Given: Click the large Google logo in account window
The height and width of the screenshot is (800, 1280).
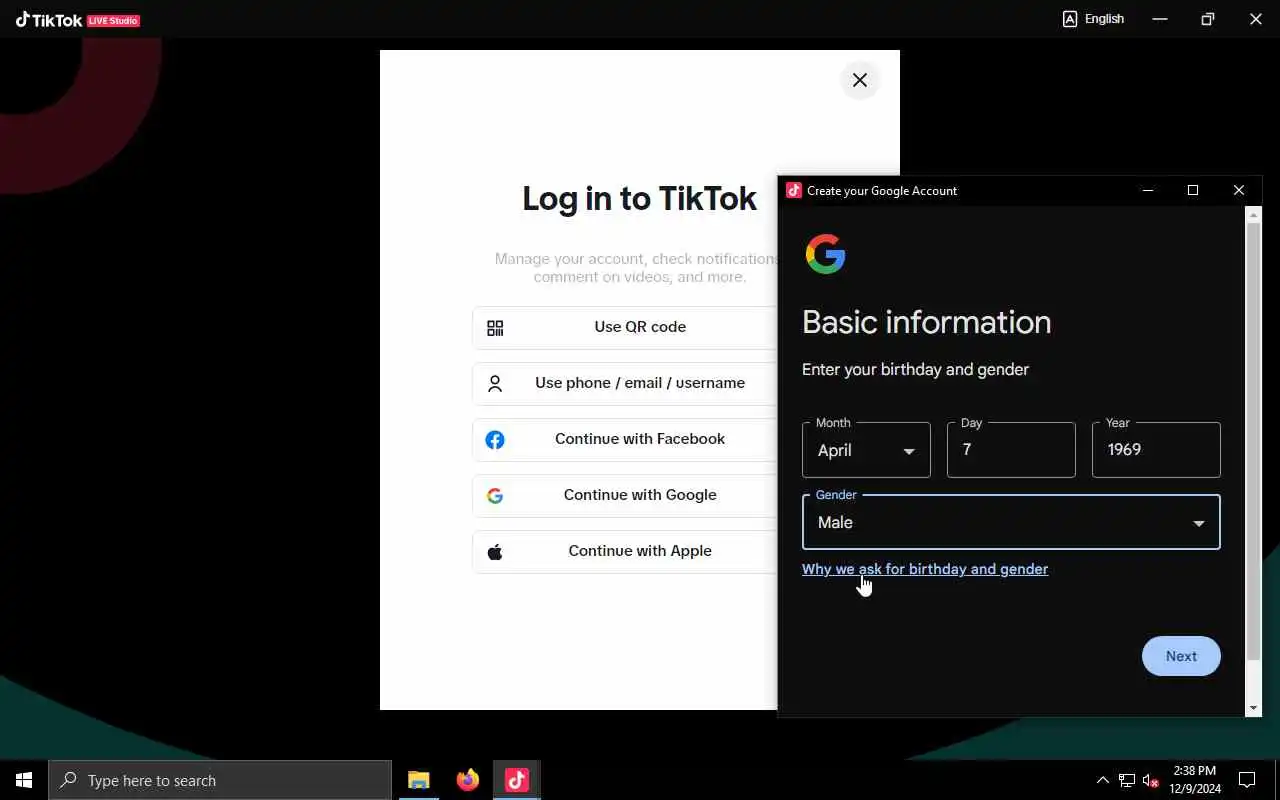Looking at the screenshot, I should [826, 254].
